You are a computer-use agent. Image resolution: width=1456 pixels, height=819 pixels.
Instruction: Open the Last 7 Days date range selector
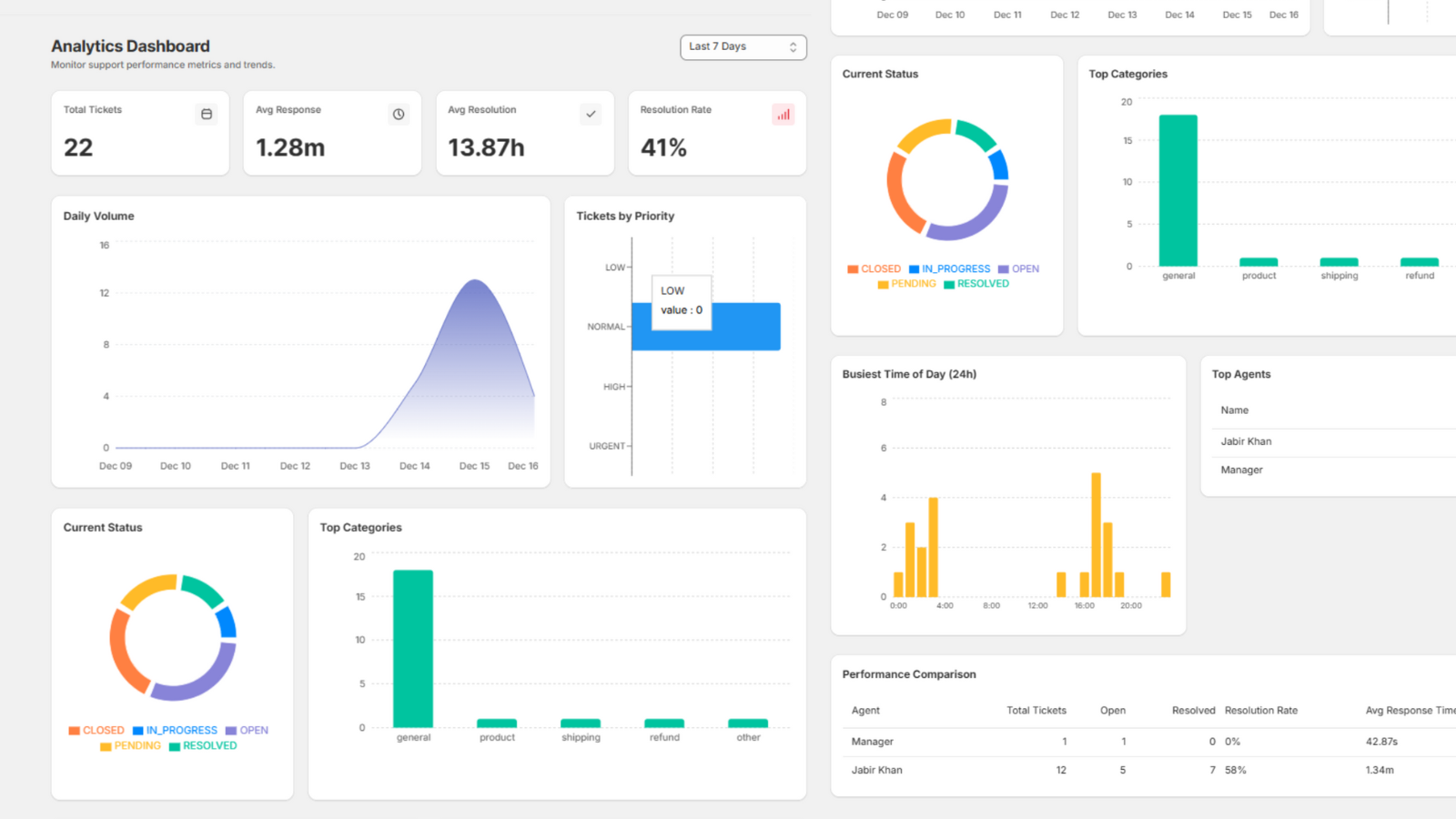pyautogui.click(x=743, y=46)
